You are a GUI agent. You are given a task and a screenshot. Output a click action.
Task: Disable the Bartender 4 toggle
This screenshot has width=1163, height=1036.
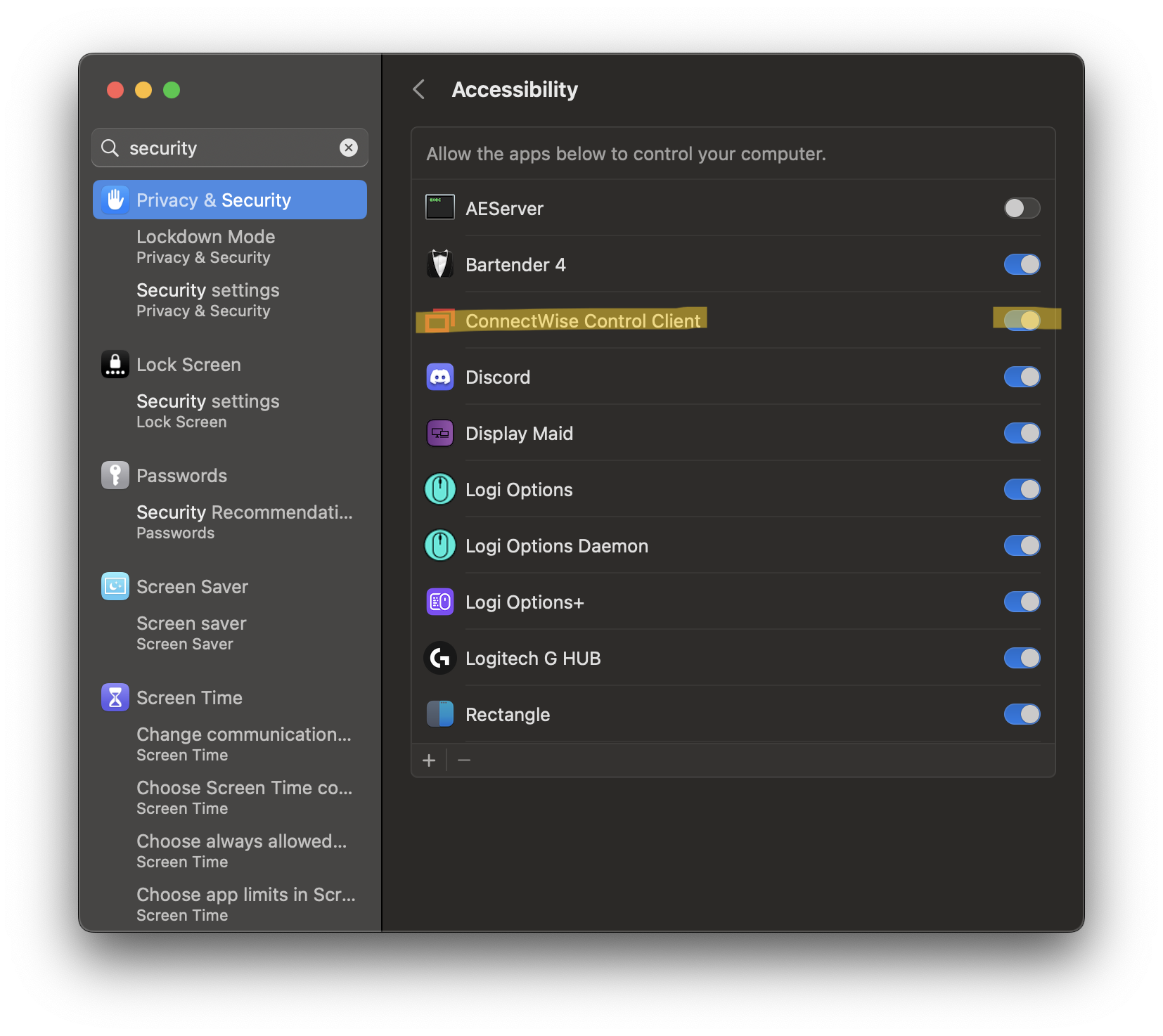[1022, 264]
